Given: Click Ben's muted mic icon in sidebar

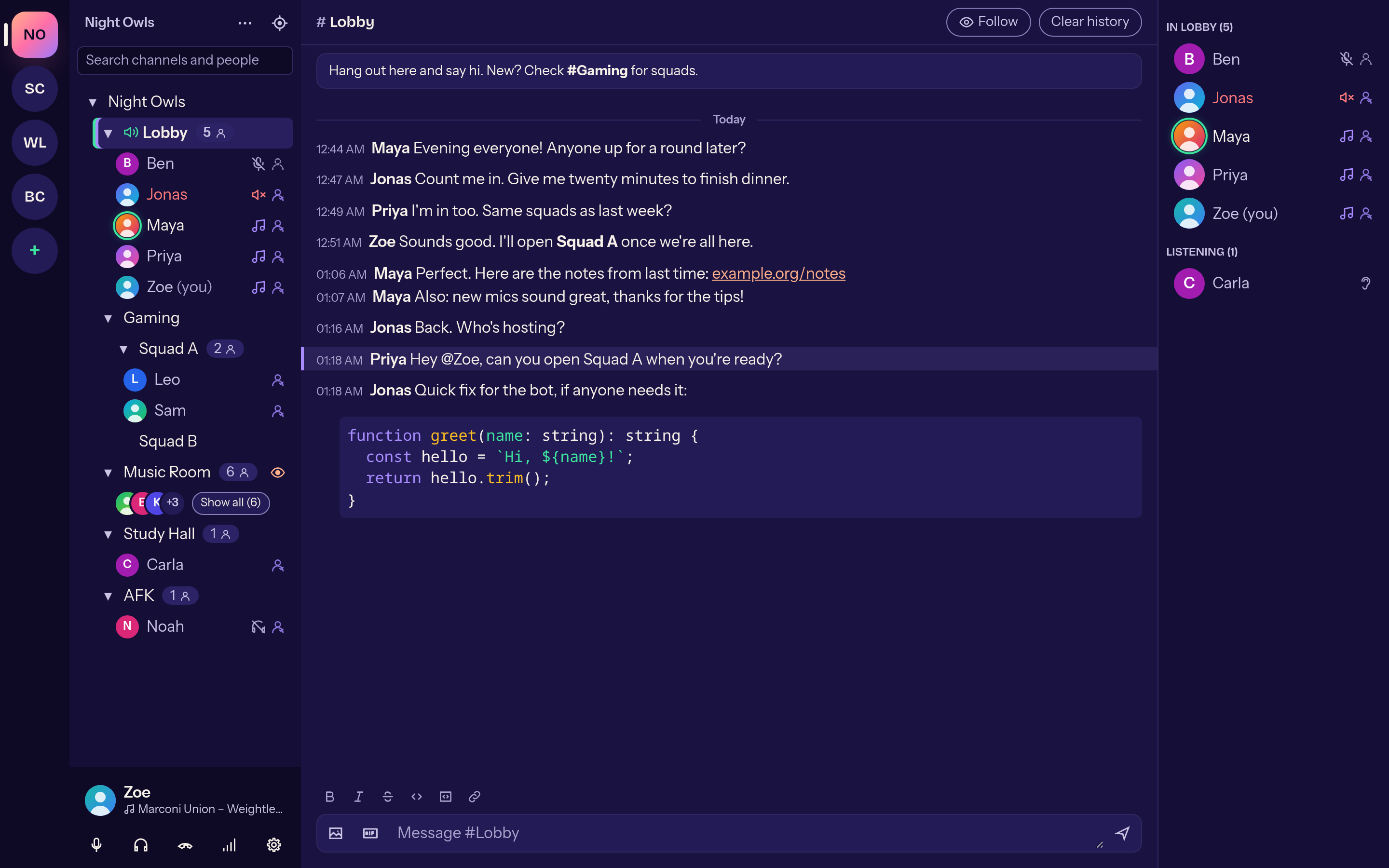Looking at the screenshot, I should pyautogui.click(x=259, y=164).
